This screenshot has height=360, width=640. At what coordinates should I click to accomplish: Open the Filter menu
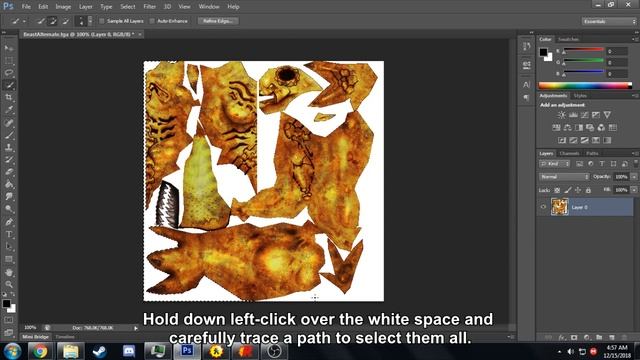pos(149,7)
